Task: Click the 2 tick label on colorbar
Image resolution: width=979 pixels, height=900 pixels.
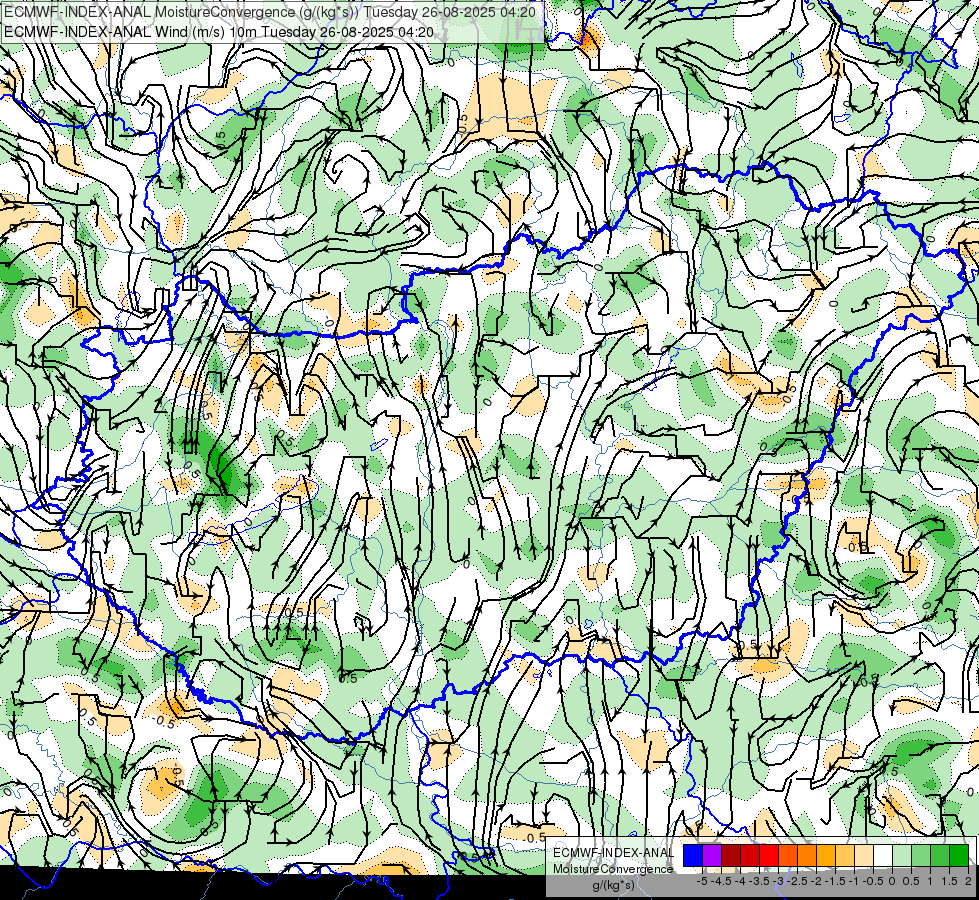Action: [x=968, y=881]
